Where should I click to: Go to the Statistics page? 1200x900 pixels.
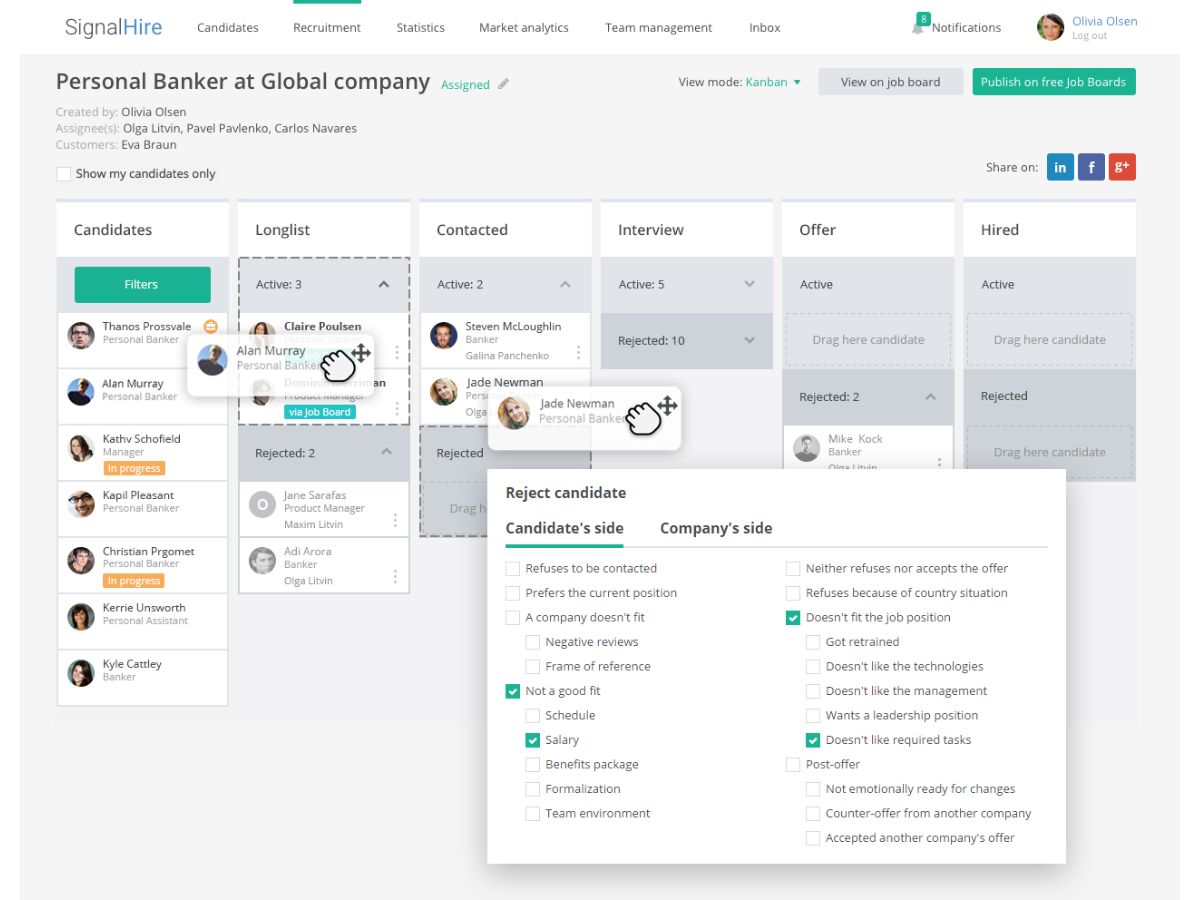click(x=421, y=28)
